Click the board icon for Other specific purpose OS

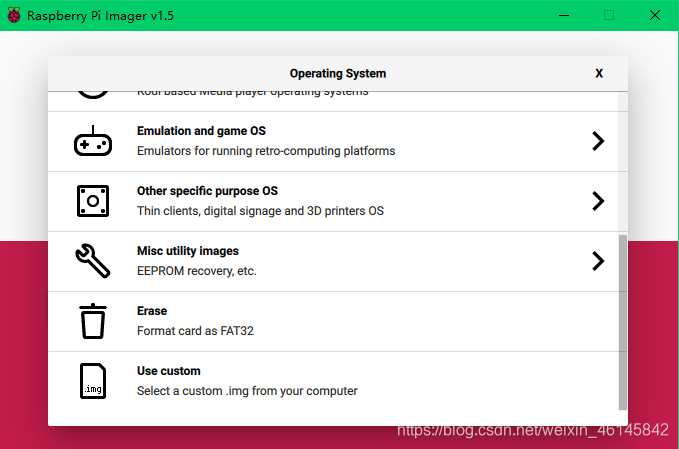point(93,201)
